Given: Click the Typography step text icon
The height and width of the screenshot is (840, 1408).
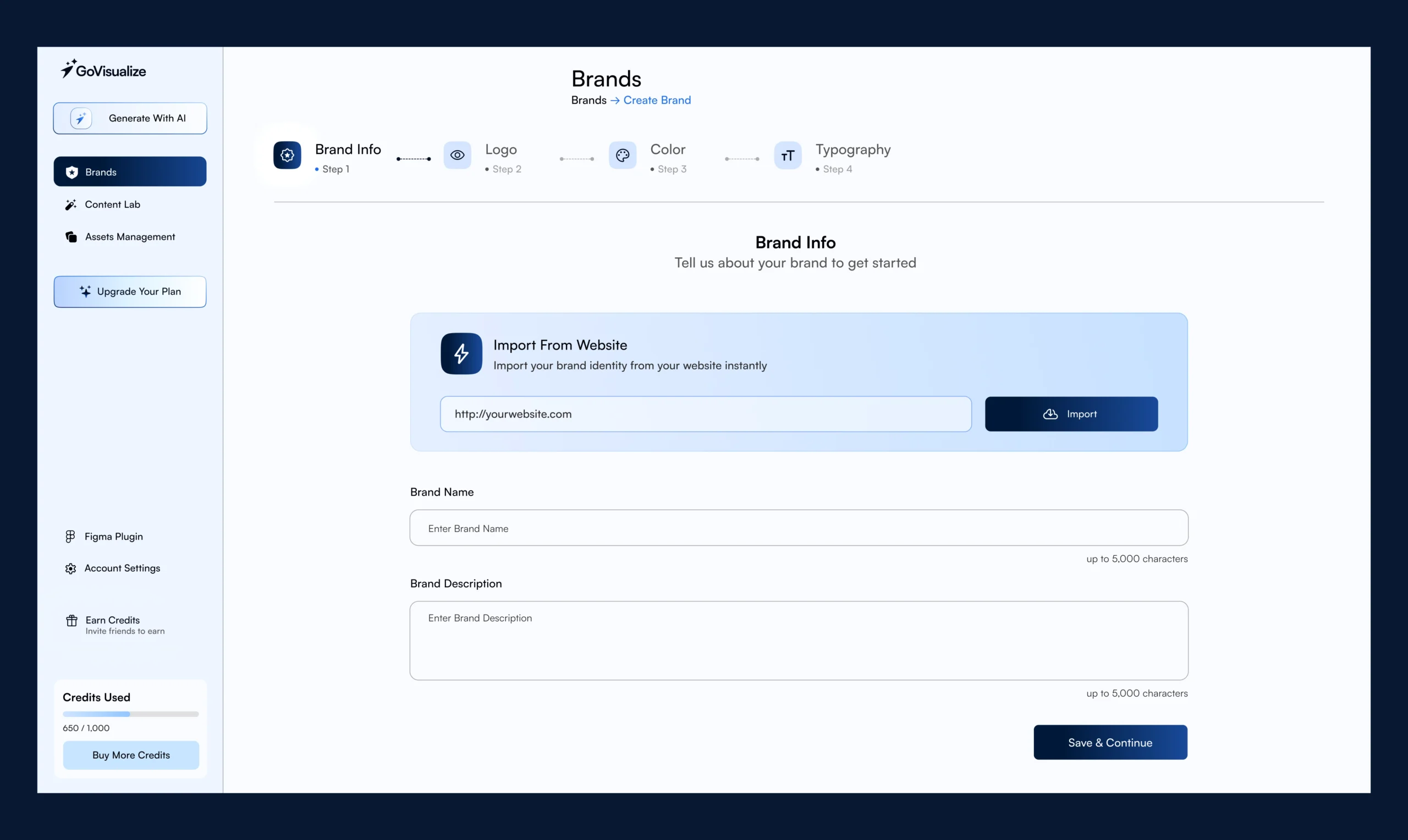Looking at the screenshot, I should [x=788, y=155].
